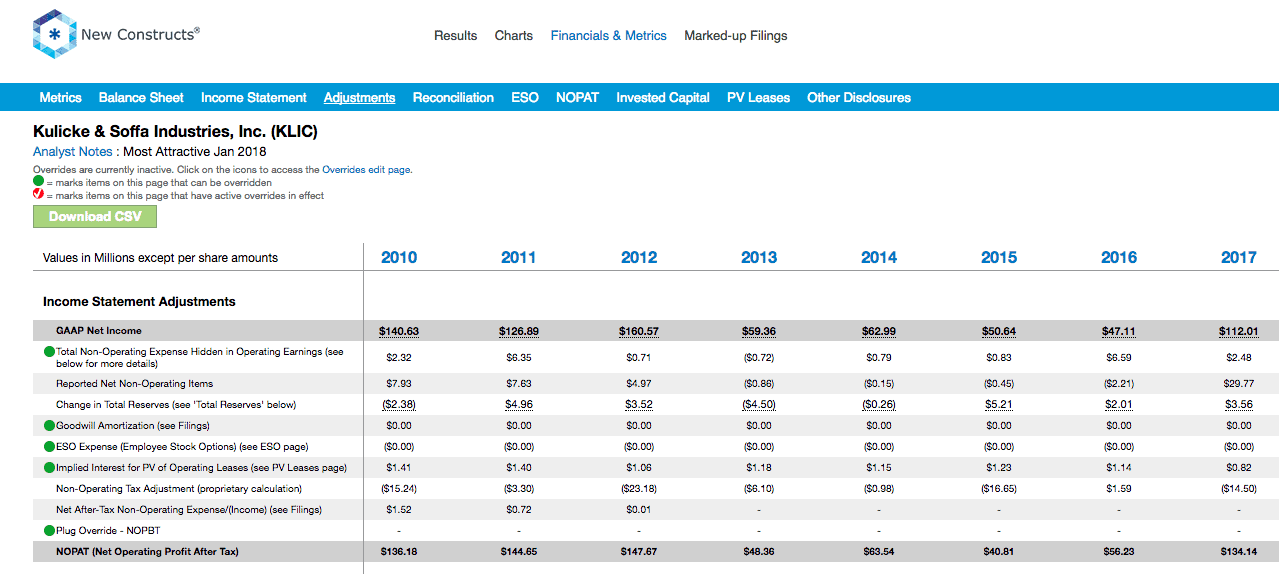Open Marked-up Filings section

[735, 35]
